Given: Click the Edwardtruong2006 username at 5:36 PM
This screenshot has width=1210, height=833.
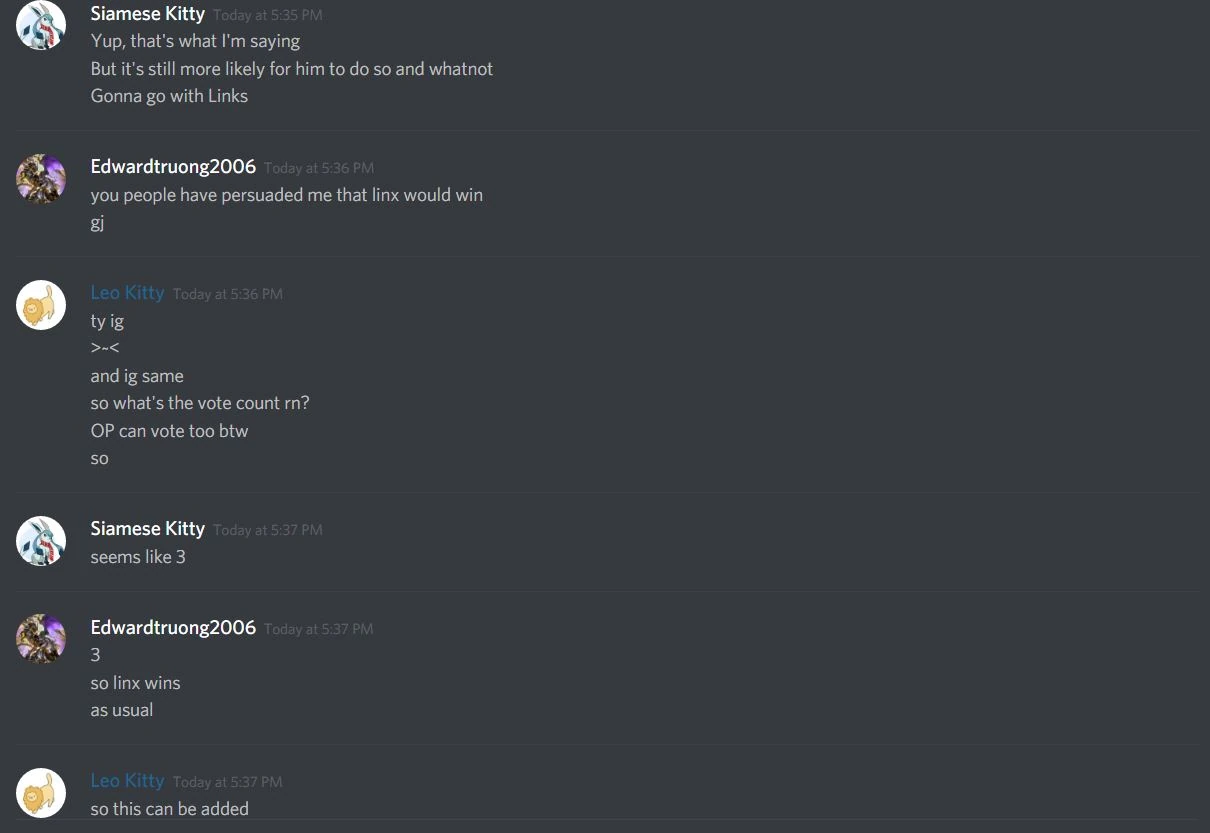Looking at the screenshot, I should (x=173, y=166).
